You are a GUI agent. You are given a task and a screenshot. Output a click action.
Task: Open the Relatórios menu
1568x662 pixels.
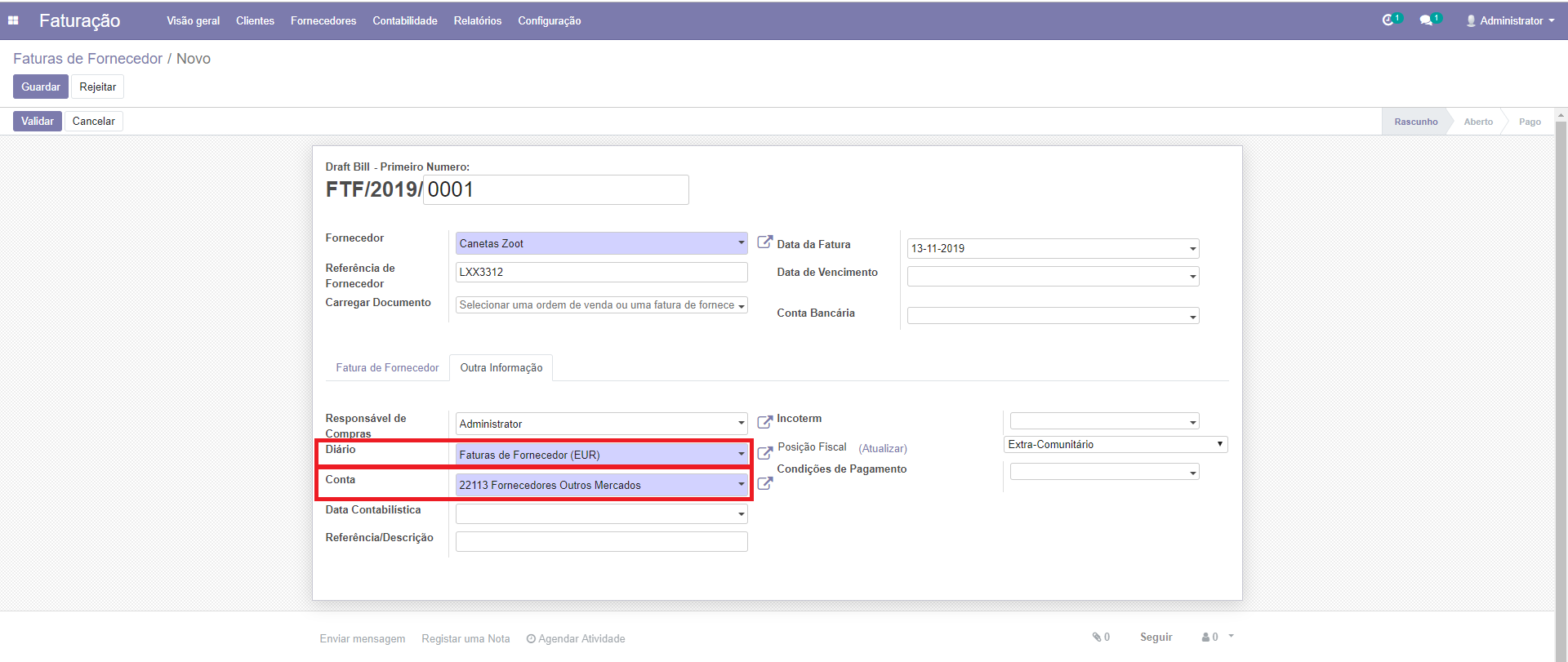click(x=478, y=20)
